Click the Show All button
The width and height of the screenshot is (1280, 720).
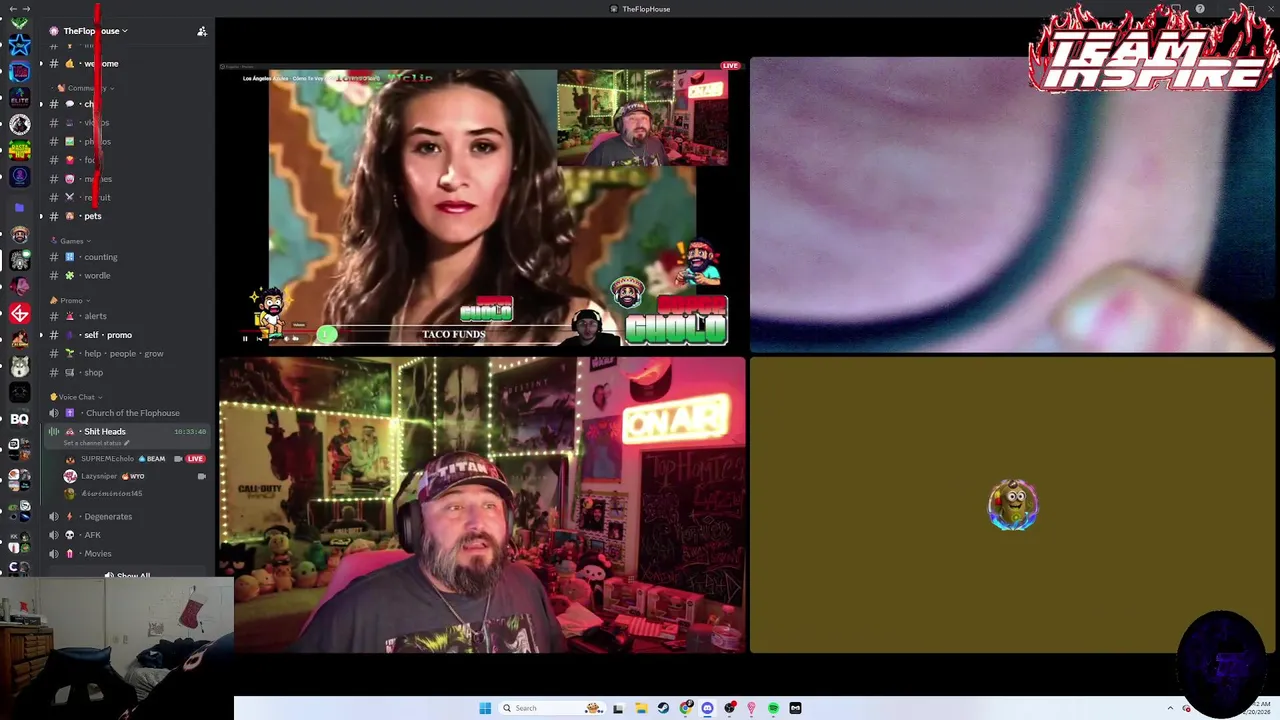click(127, 576)
